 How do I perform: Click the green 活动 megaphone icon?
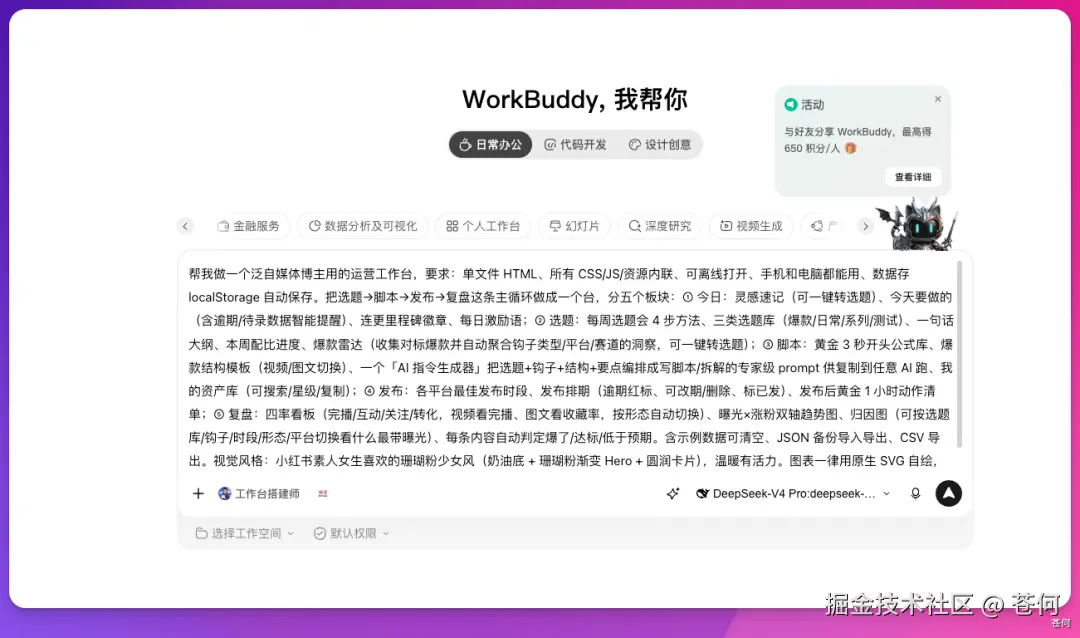(791, 105)
